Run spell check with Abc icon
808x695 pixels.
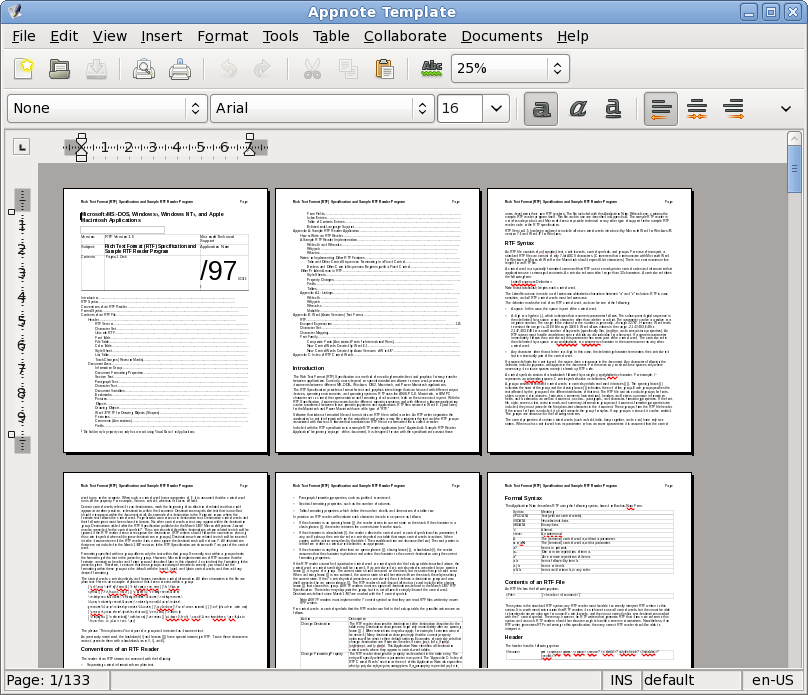(432, 69)
